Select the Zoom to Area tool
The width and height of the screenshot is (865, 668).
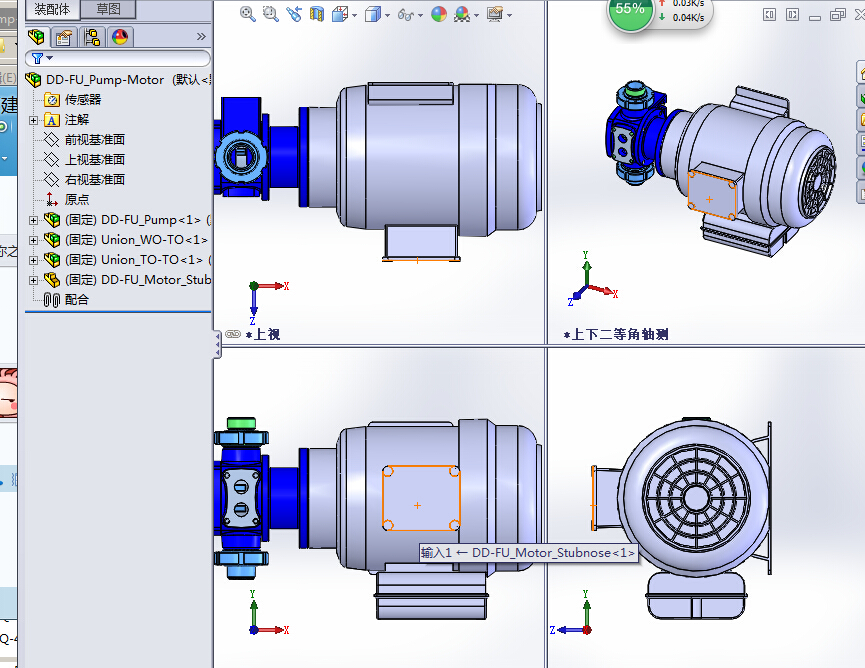tap(271, 14)
